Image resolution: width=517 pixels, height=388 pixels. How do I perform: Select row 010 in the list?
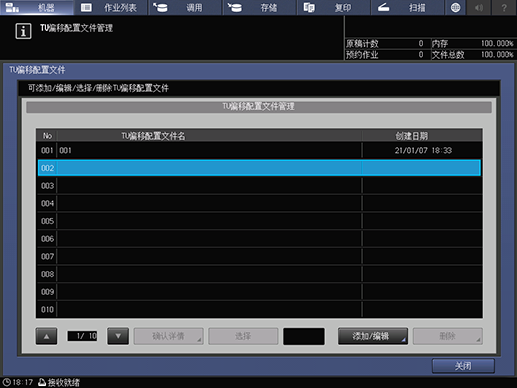[259, 309]
